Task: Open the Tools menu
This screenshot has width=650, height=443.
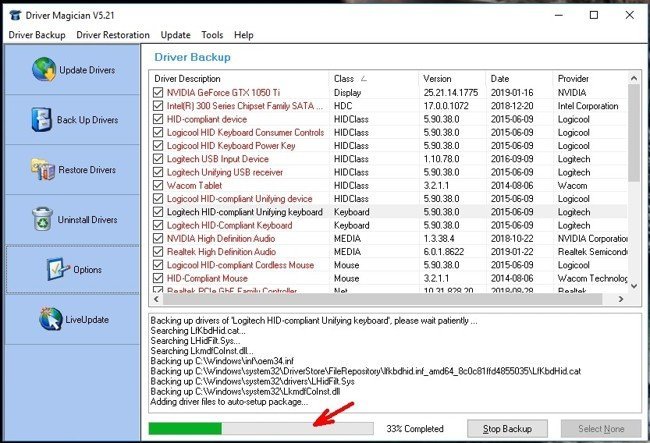Action: point(212,35)
